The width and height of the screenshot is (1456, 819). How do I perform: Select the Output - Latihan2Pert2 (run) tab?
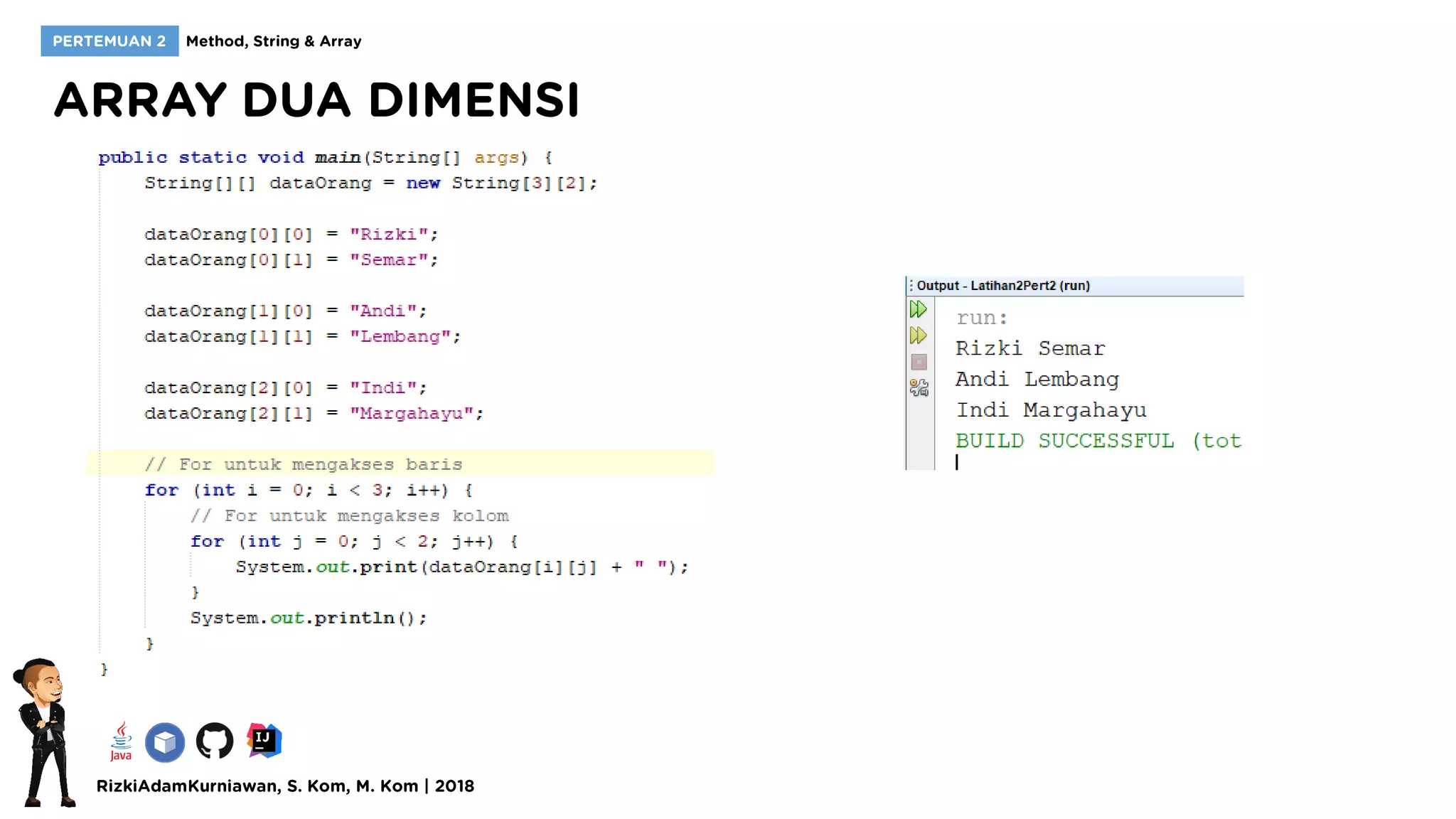point(1002,286)
